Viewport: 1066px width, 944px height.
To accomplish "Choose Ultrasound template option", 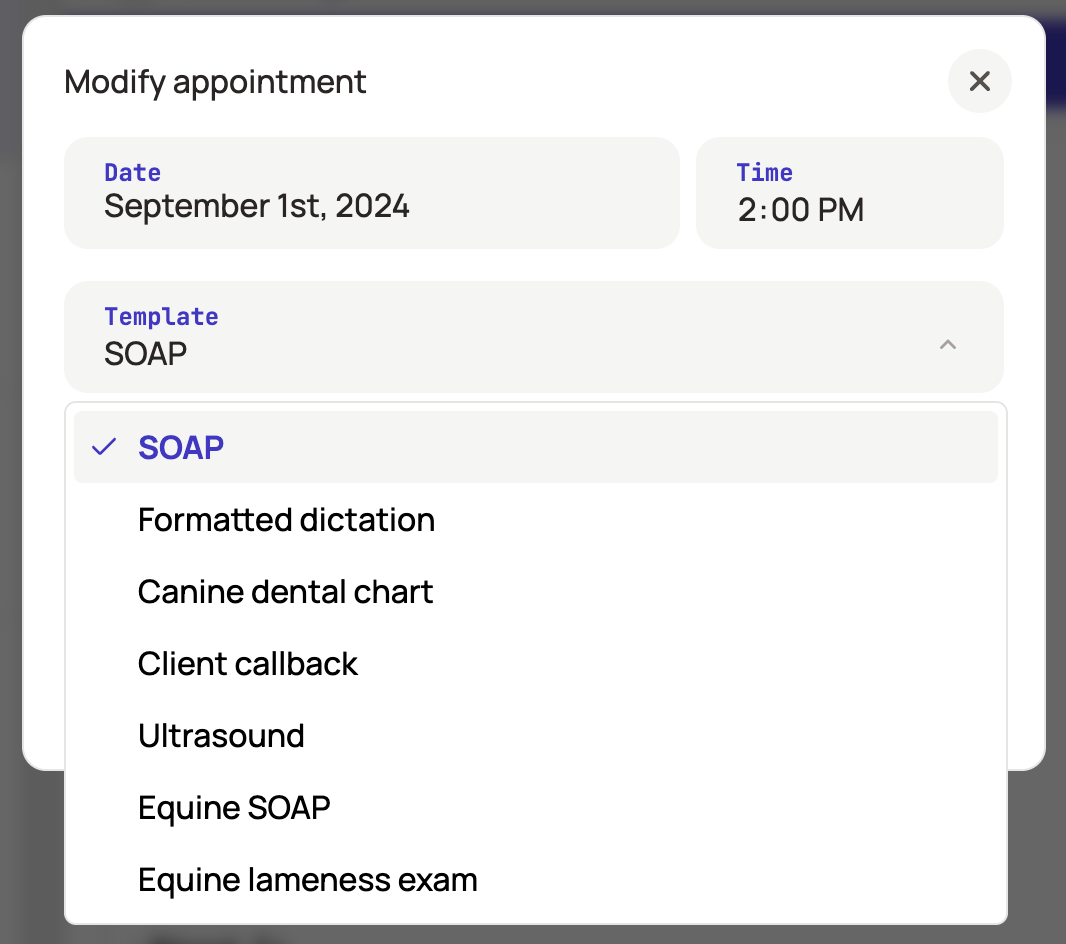I will (536, 735).
